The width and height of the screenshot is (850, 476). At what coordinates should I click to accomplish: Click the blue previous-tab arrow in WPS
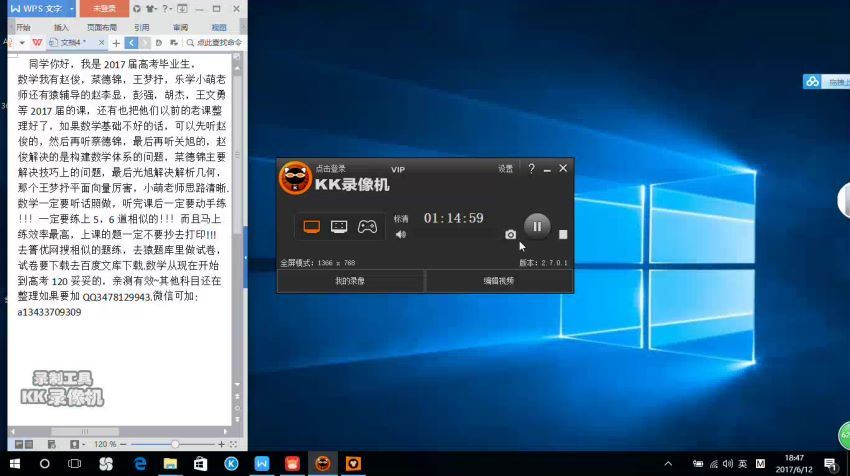(x=131, y=43)
